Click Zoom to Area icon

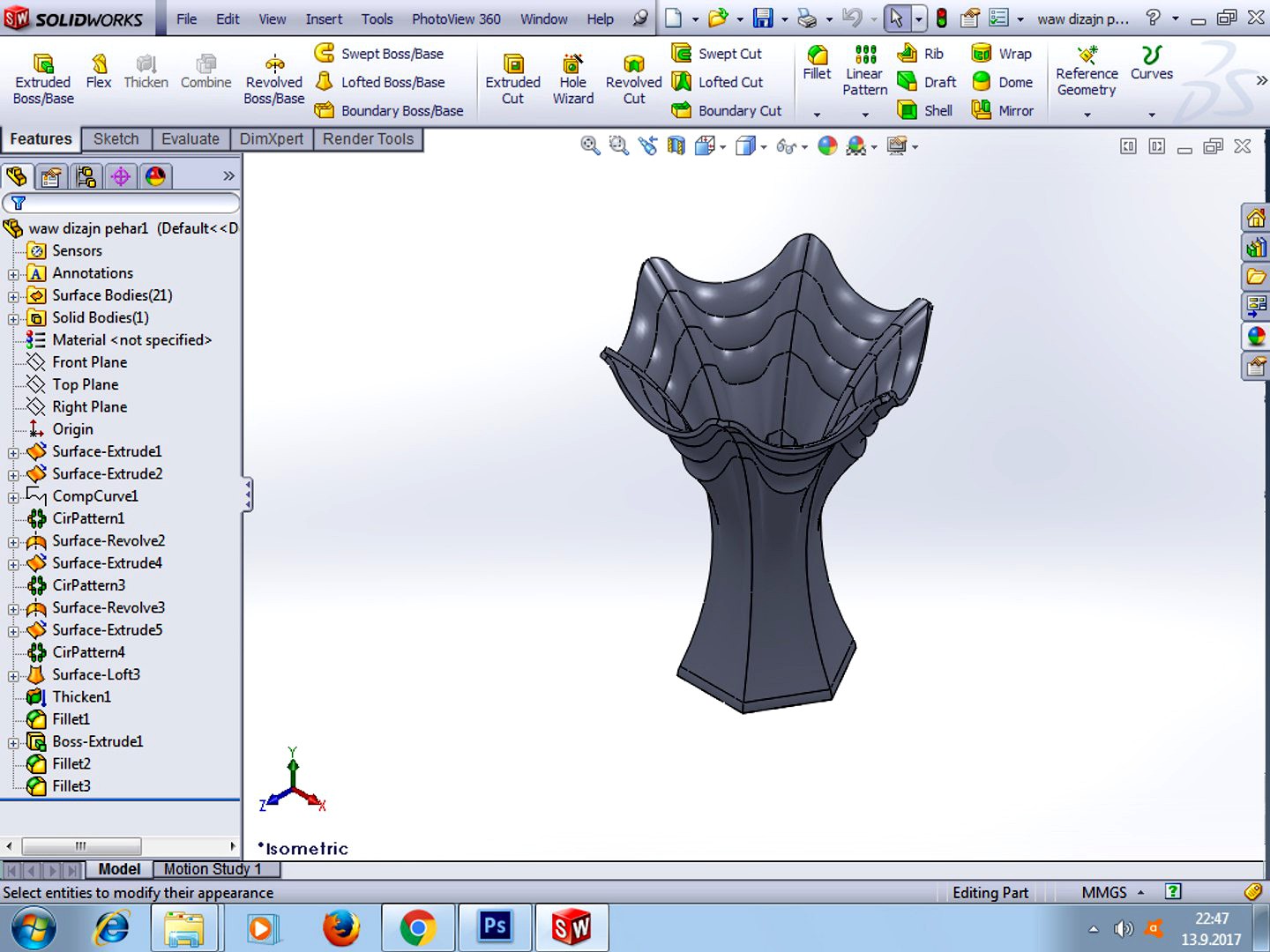(x=619, y=145)
